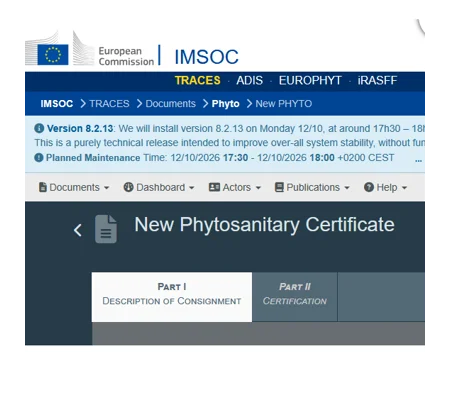This screenshot has height=400, width=450.
Task: Click the 18:00 maintenance end time
Action: pyautogui.click(x=322, y=158)
